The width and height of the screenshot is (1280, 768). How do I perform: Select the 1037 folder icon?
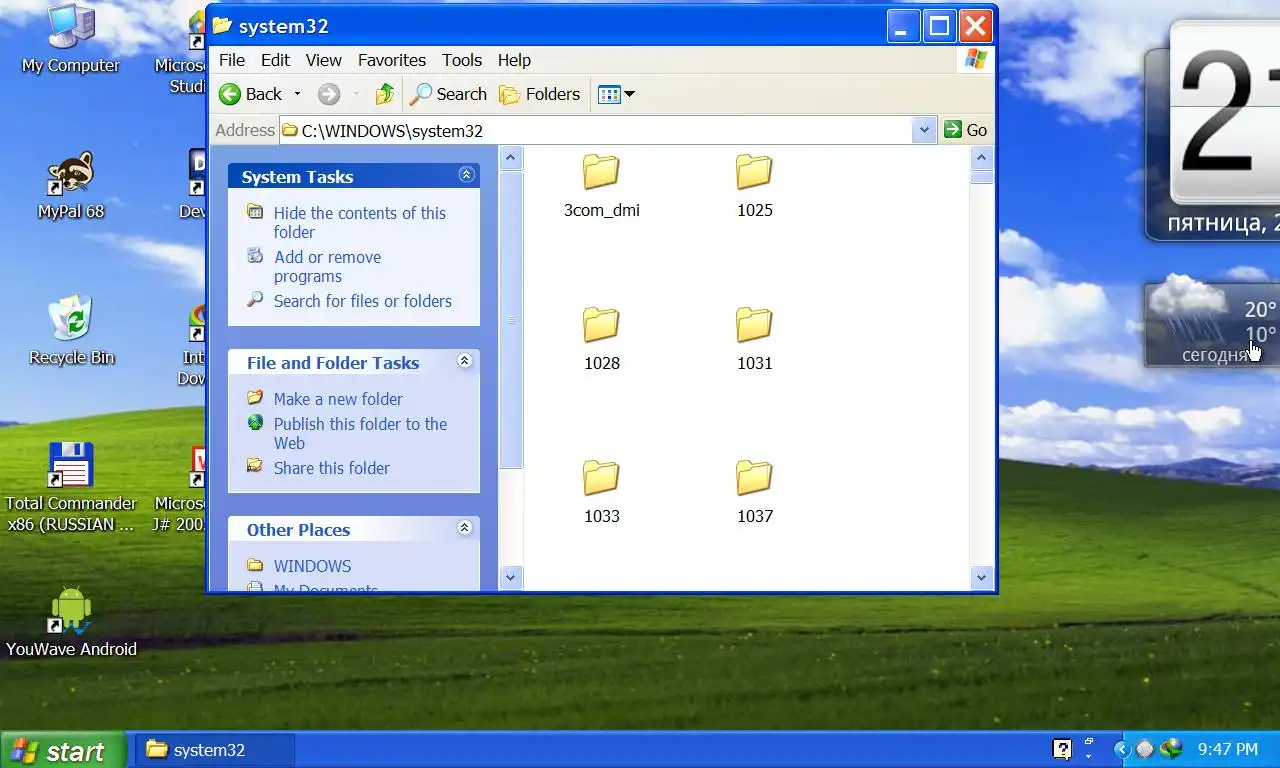pyautogui.click(x=754, y=479)
